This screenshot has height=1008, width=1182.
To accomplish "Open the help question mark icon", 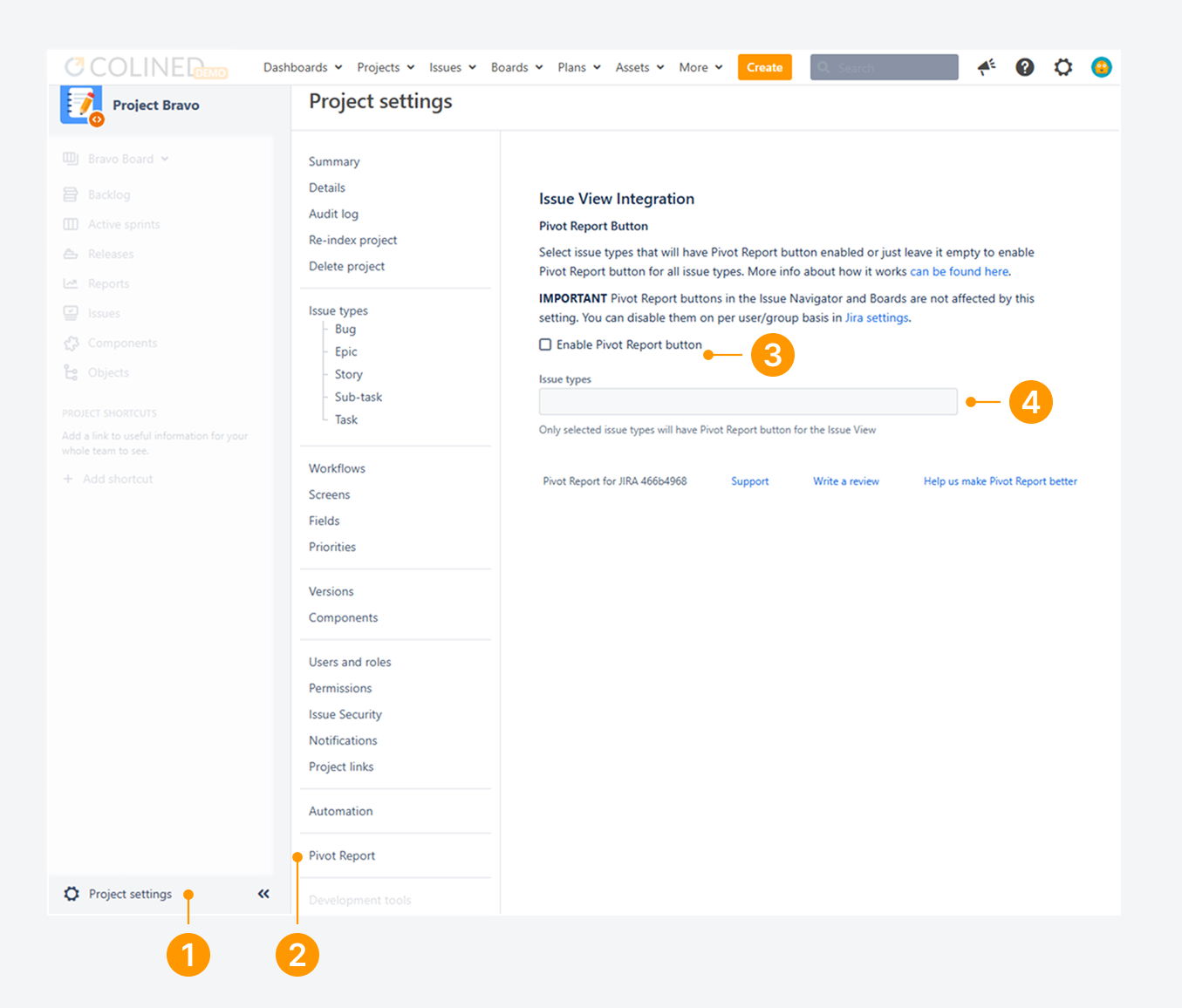I will (1025, 67).
